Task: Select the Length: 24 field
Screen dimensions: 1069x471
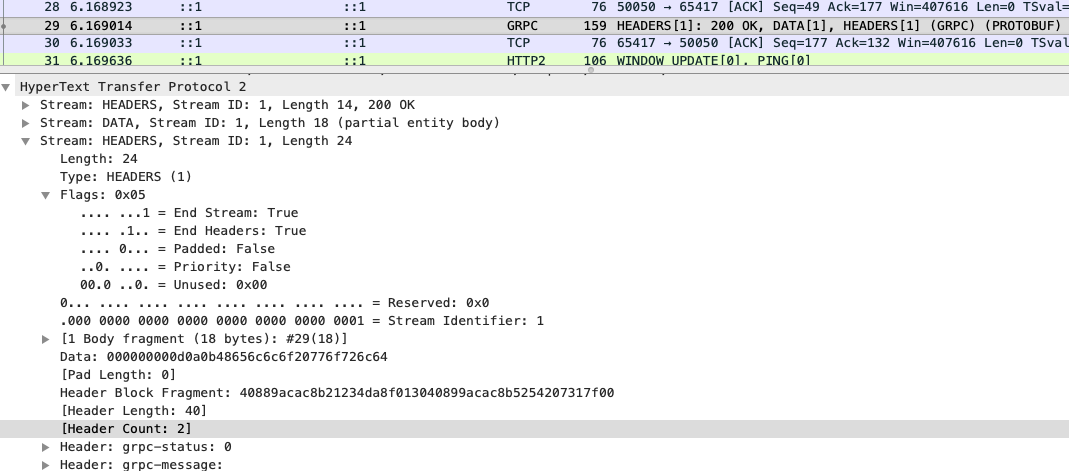Action: (x=98, y=159)
